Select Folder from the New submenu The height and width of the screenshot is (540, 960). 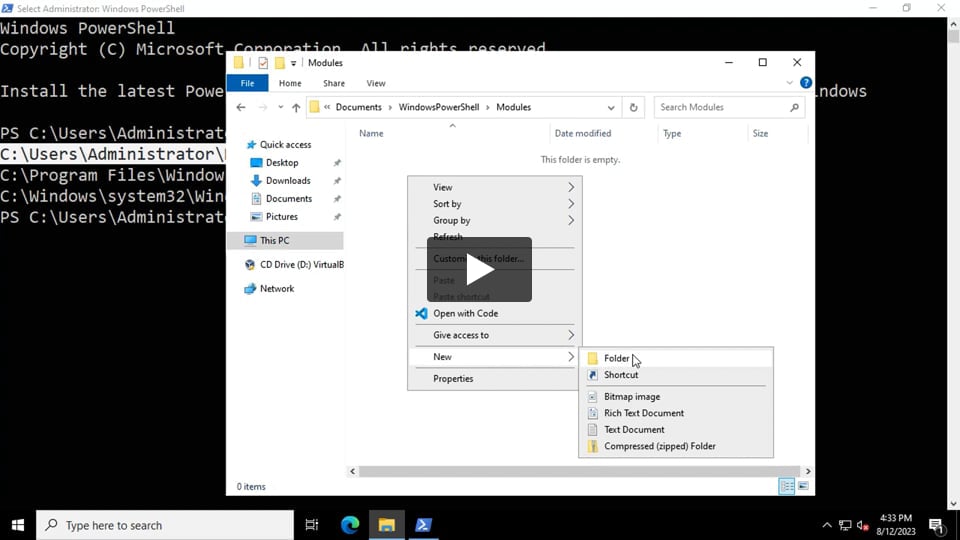617,358
